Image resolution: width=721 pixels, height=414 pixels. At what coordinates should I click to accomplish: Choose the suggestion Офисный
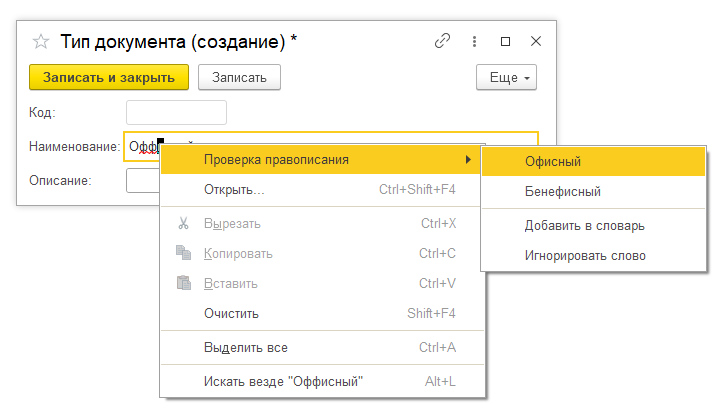click(x=593, y=161)
